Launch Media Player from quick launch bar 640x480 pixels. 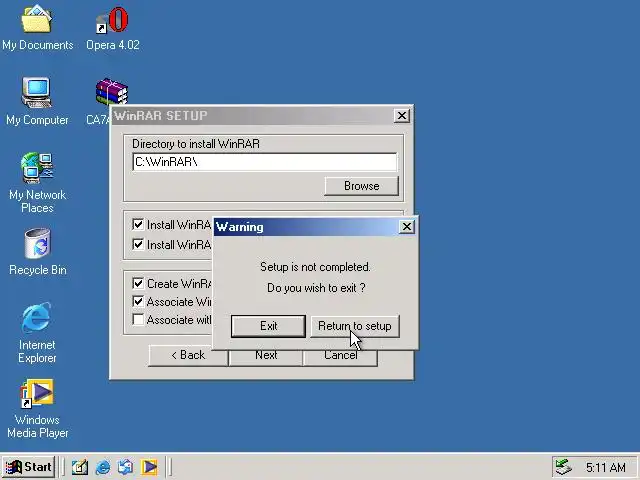click(x=149, y=467)
